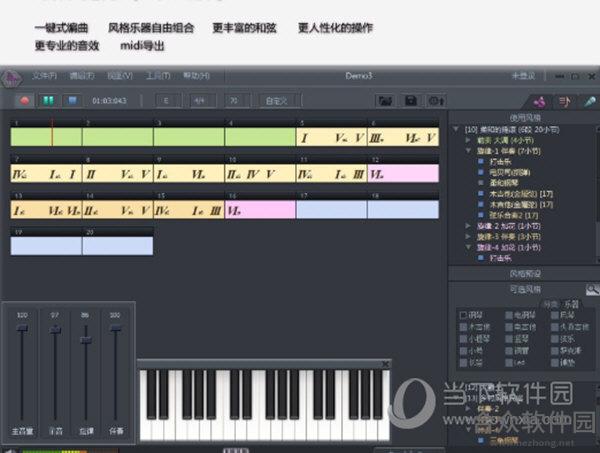Adjust the 伴奏 volume slider
The width and height of the screenshot is (600, 453).
[116, 328]
